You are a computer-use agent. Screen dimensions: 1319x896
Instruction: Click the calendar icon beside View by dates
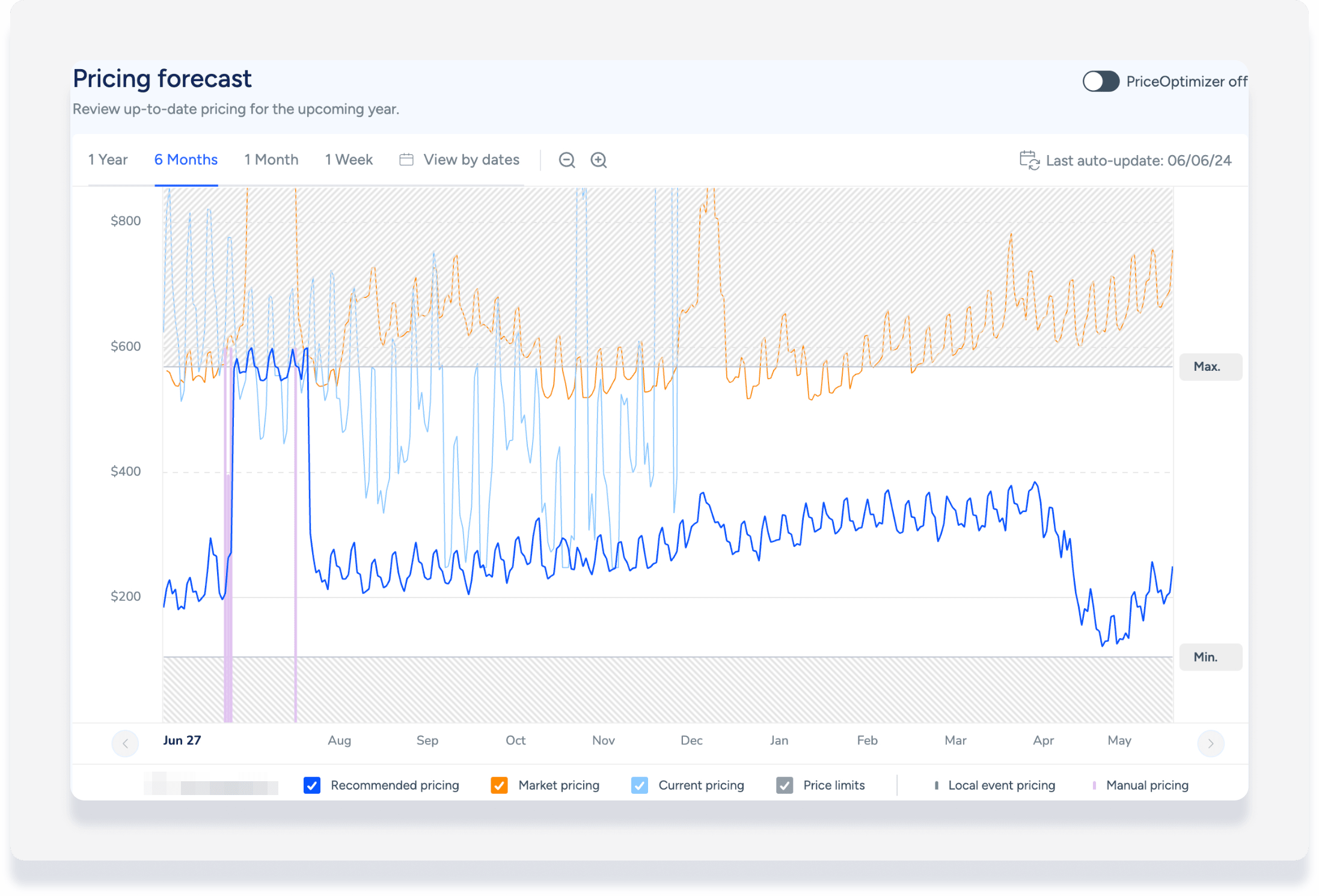[406, 160]
